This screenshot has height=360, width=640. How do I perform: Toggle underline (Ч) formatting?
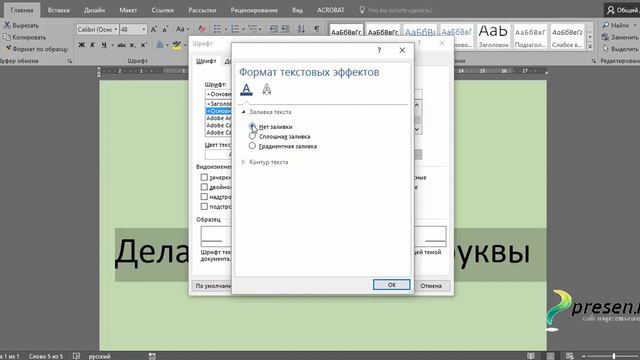104,45
